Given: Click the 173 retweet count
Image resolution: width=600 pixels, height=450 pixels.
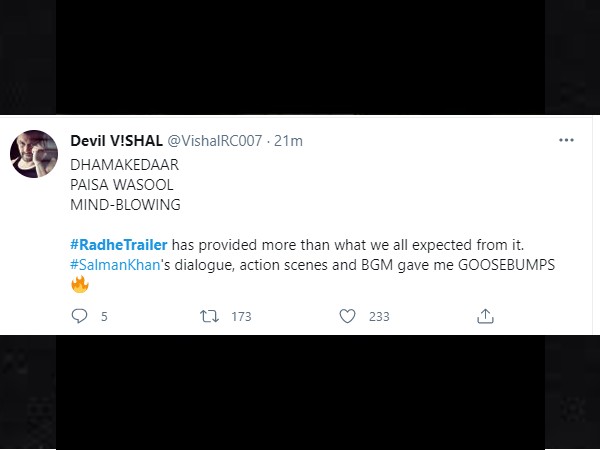Looking at the screenshot, I should [241, 316].
